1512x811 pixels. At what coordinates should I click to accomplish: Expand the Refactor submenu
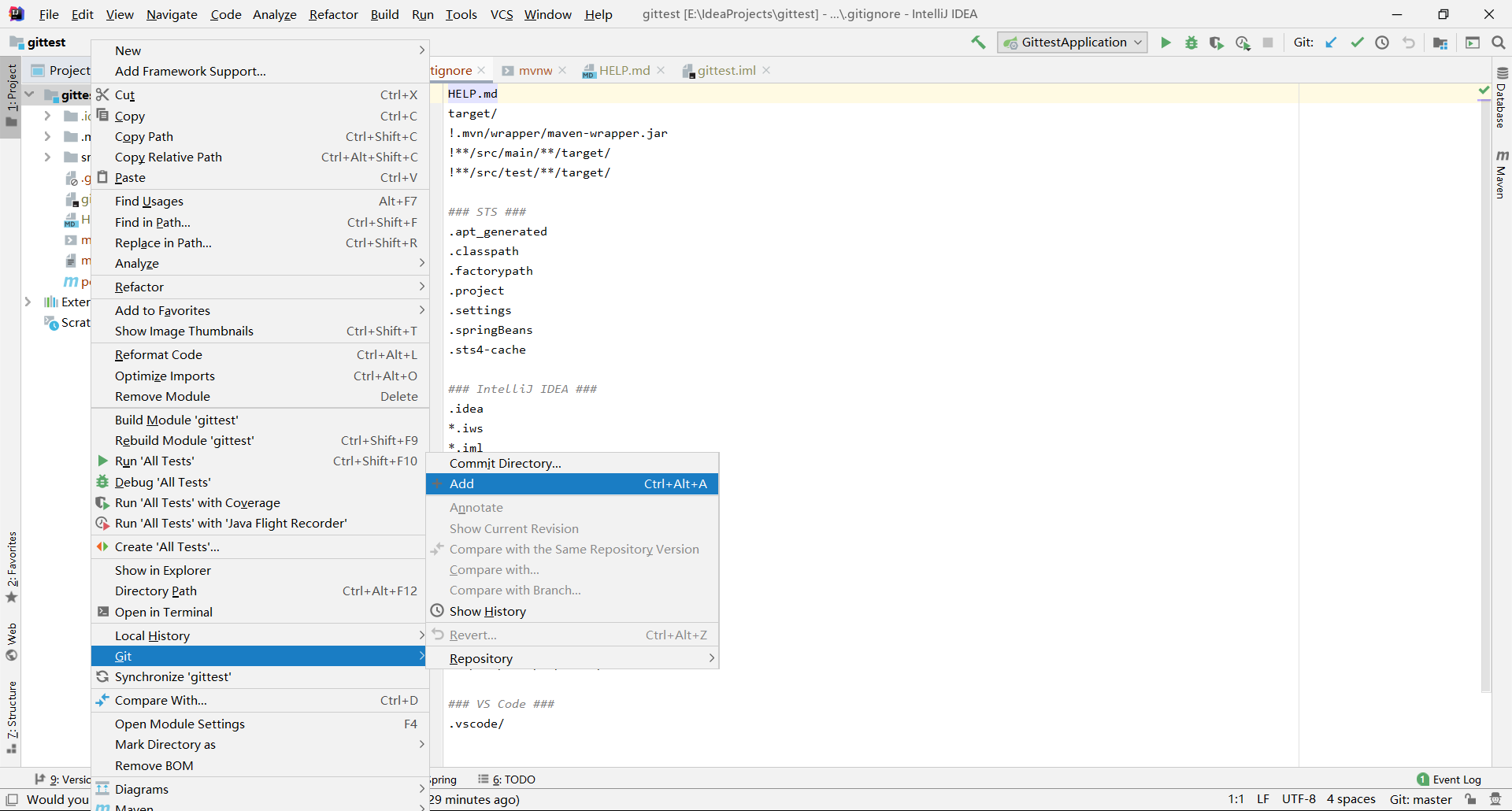260,287
